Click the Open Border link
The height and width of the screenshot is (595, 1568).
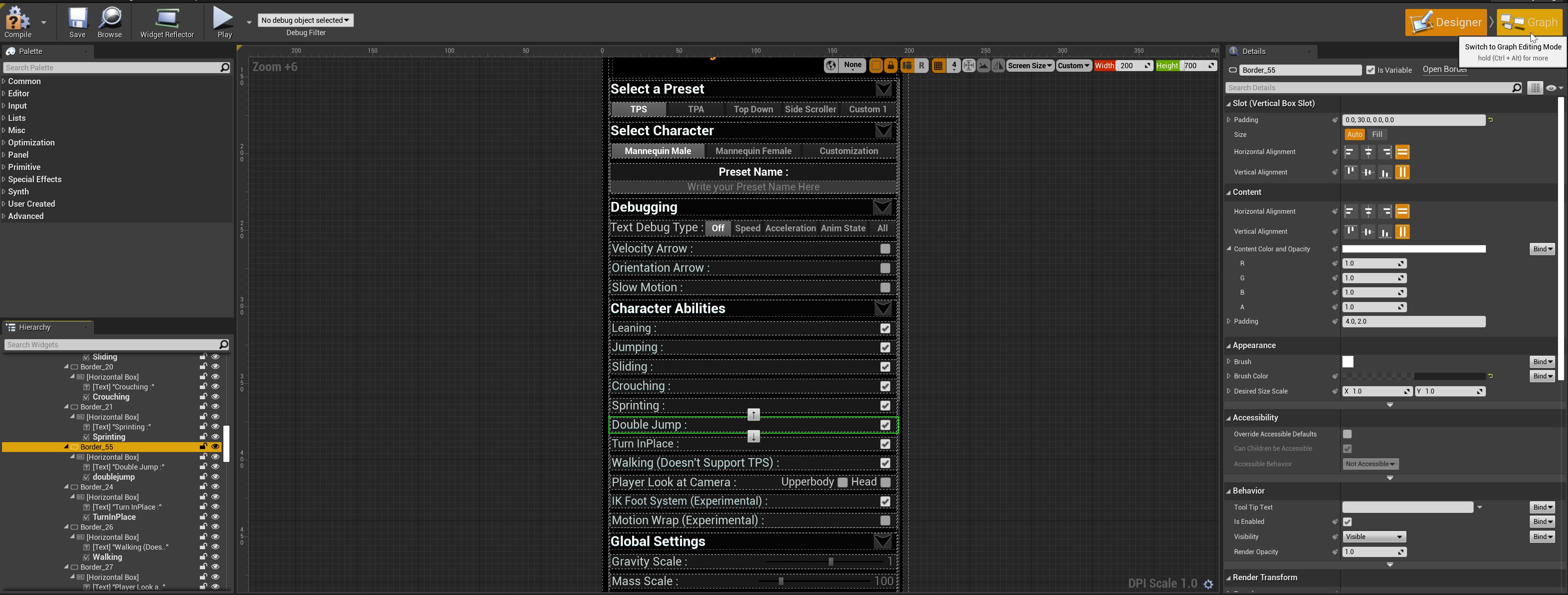tap(1445, 69)
